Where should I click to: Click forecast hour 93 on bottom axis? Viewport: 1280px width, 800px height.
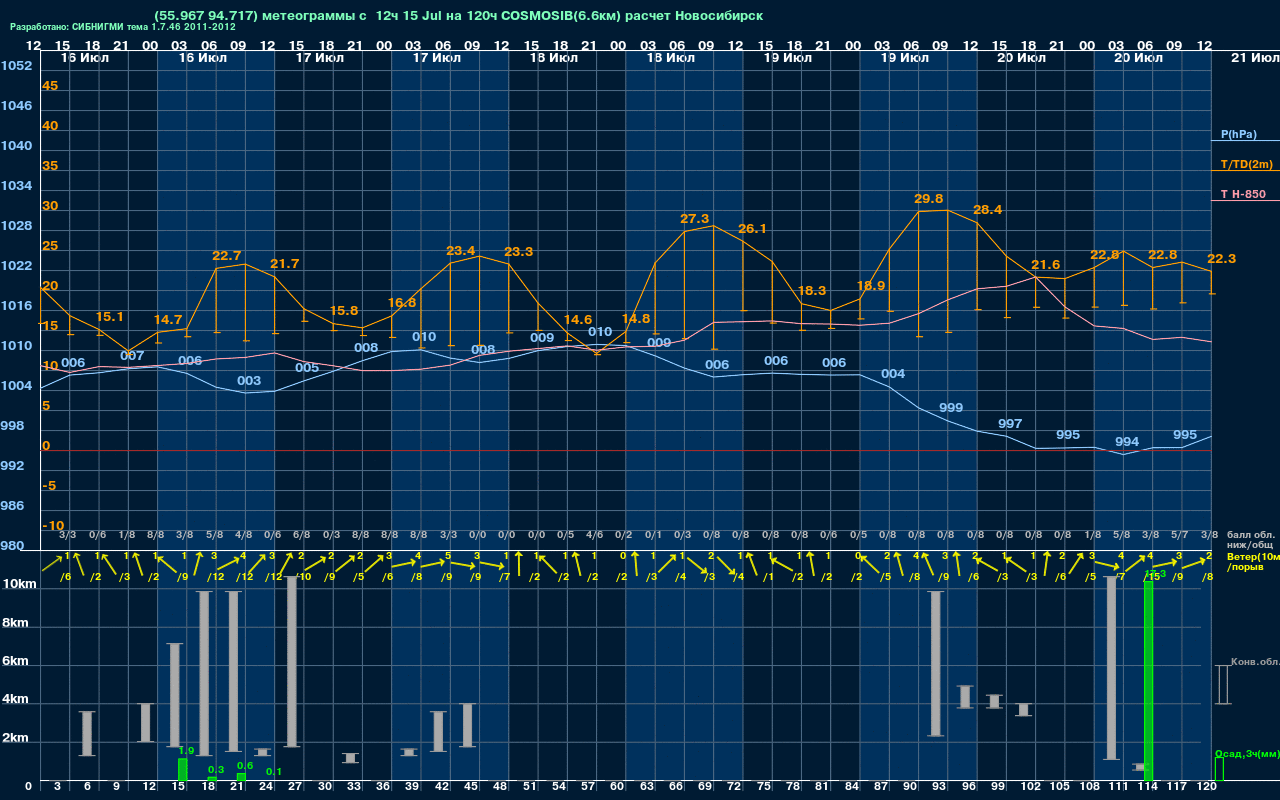[x=938, y=788]
